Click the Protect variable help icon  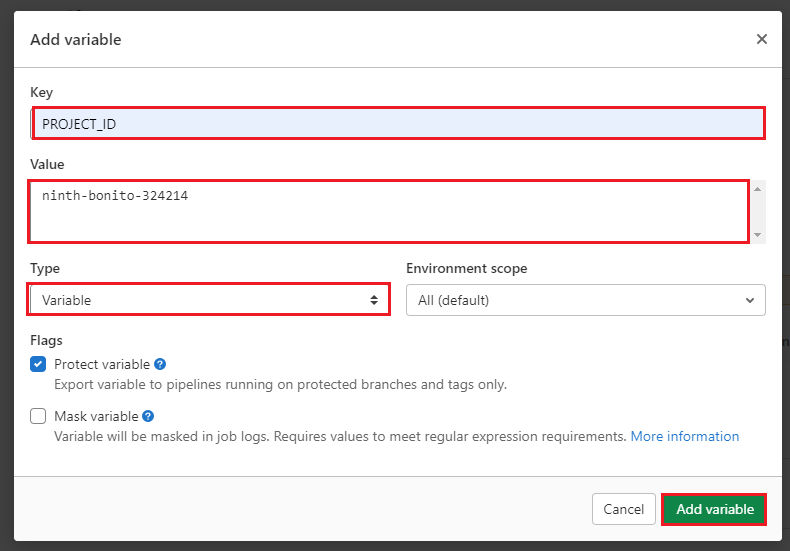[x=160, y=365]
